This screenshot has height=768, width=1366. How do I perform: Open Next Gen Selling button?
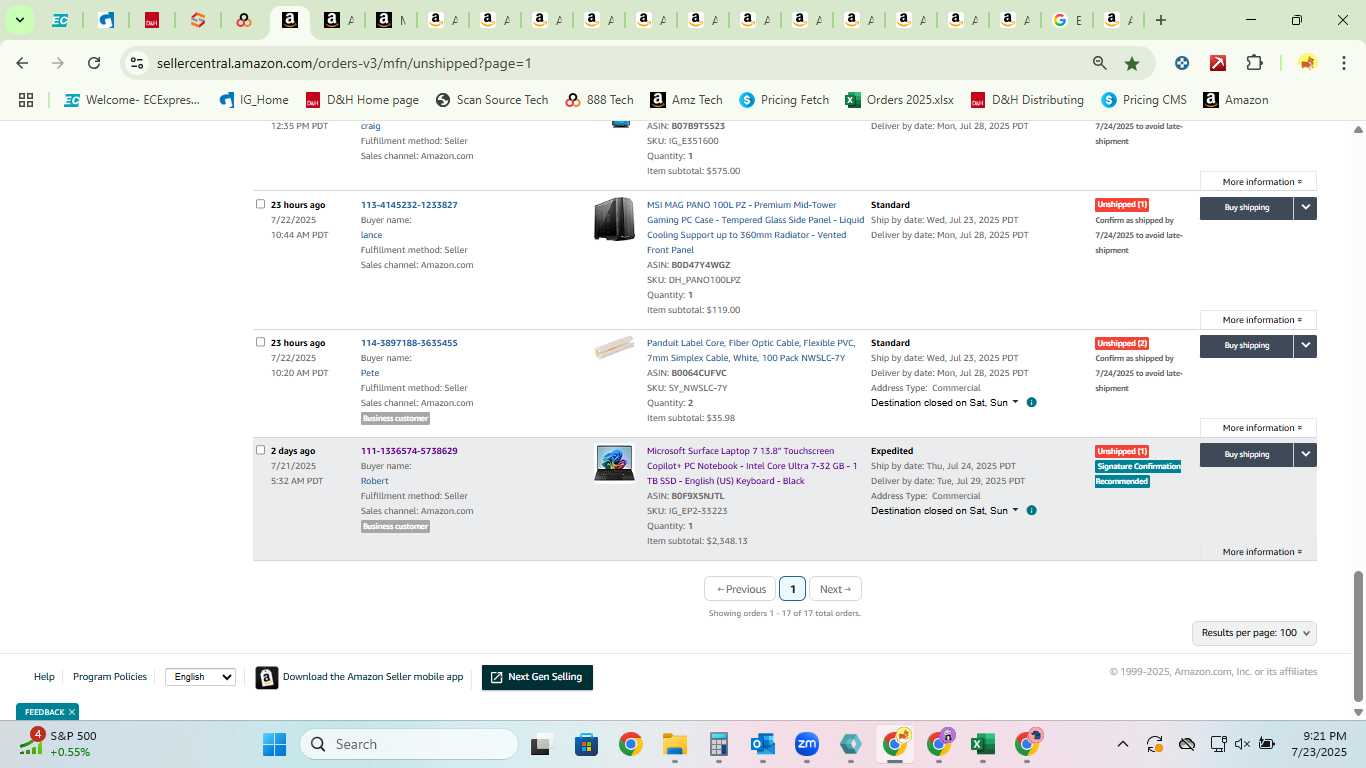point(537,677)
